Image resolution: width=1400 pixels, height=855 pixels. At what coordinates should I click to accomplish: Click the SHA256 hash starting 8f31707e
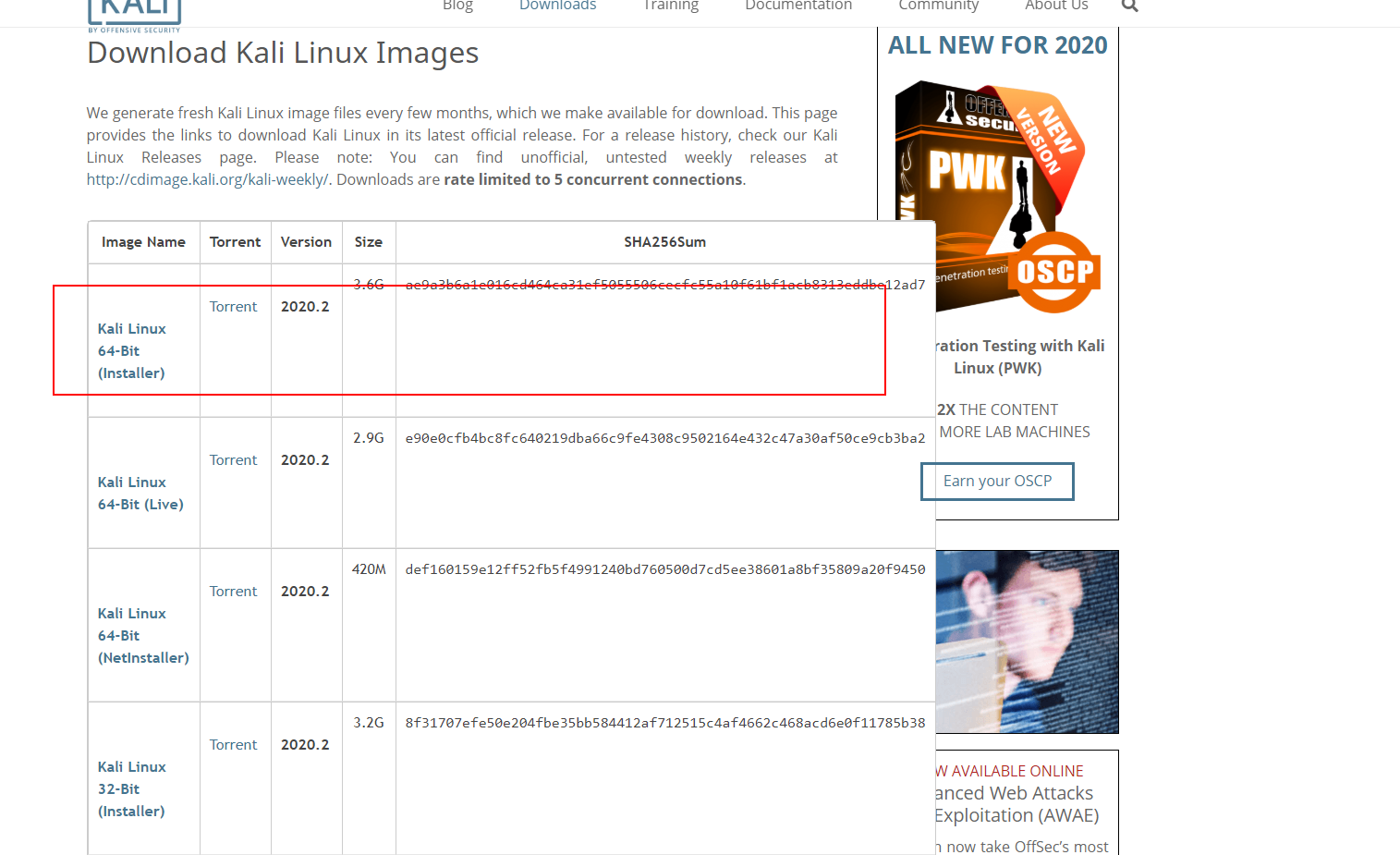665,723
